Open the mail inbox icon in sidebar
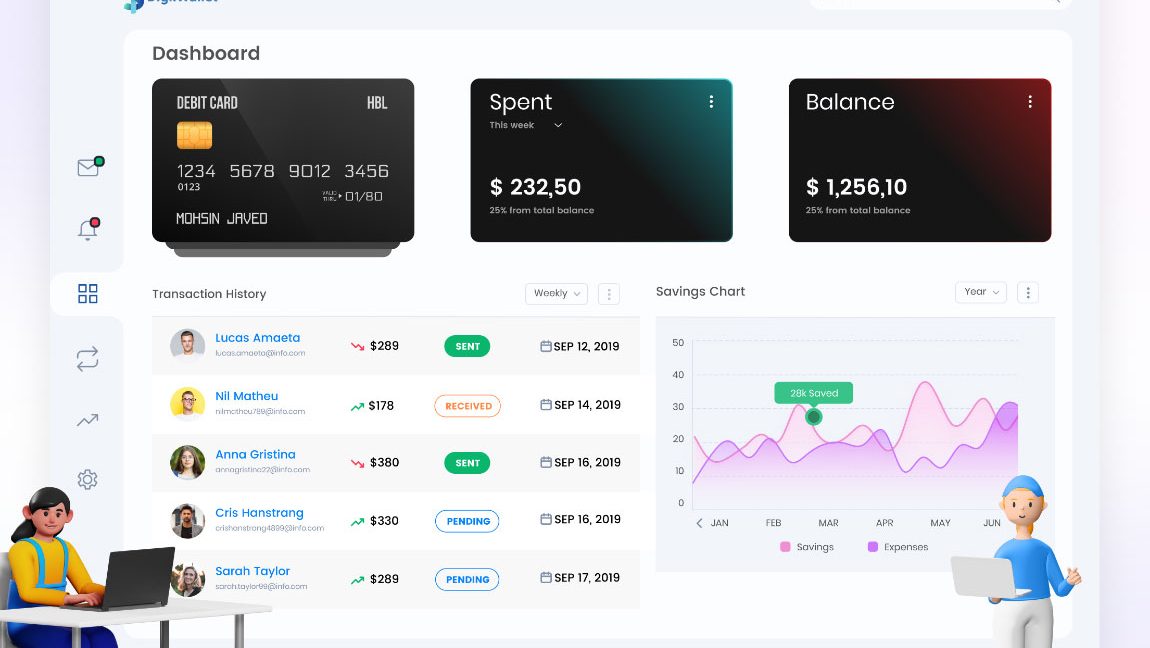Viewport: 1150px width, 648px height. click(x=89, y=167)
